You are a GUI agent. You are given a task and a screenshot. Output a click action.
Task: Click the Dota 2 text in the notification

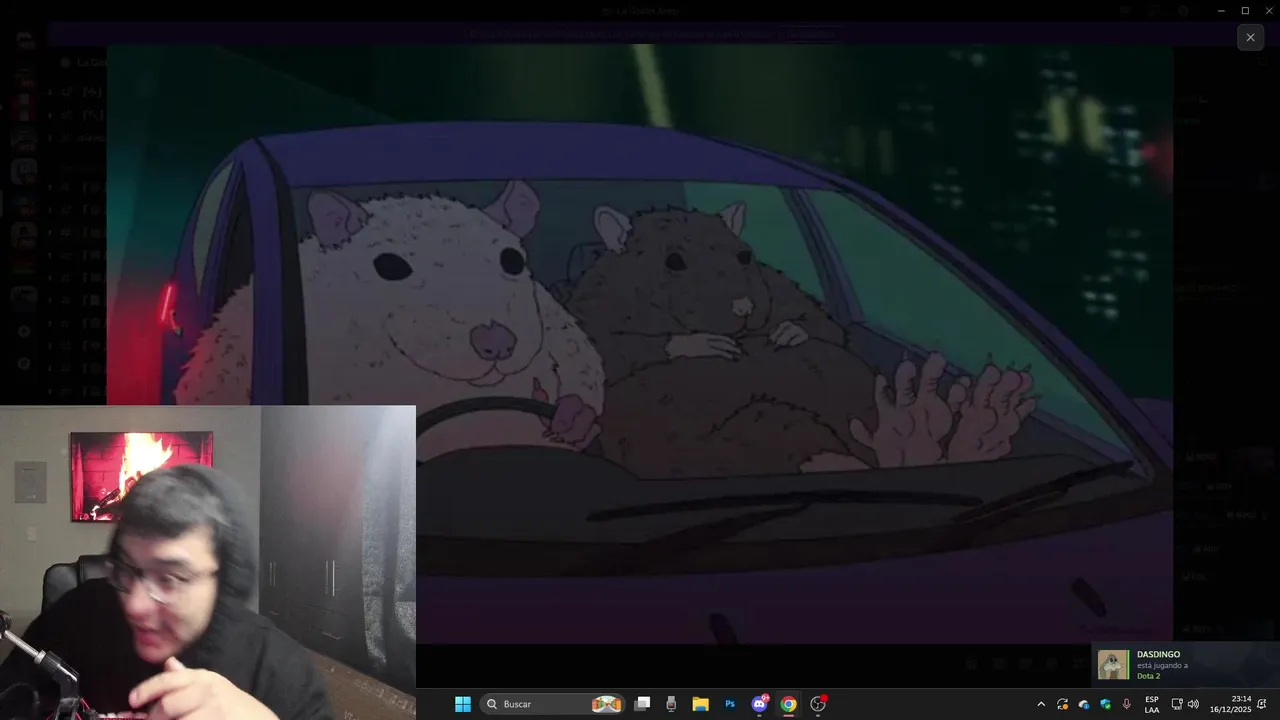click(x=1149, y=676)
